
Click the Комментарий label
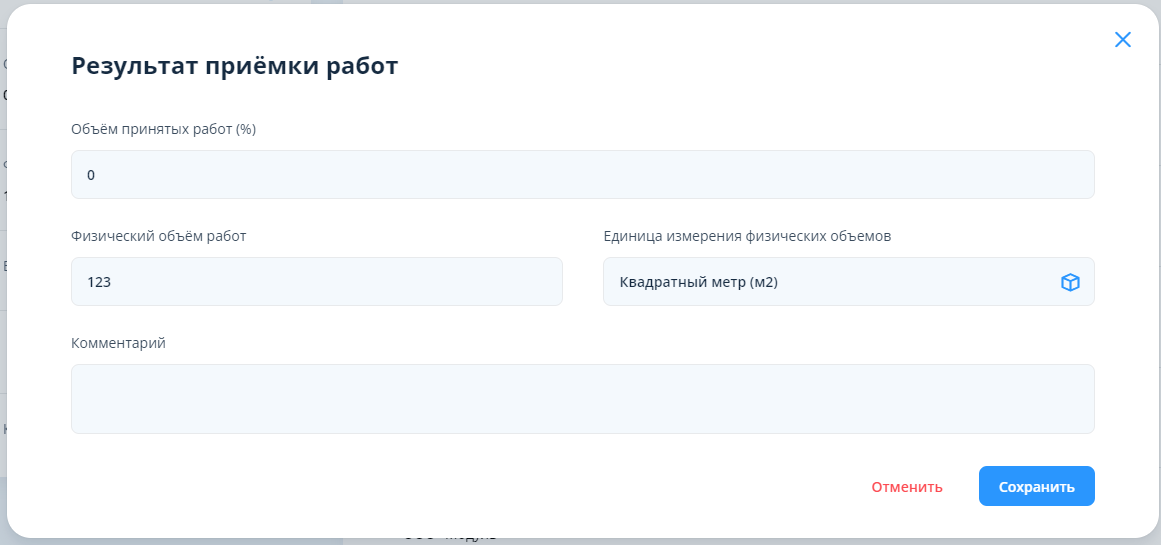[118, 343]
